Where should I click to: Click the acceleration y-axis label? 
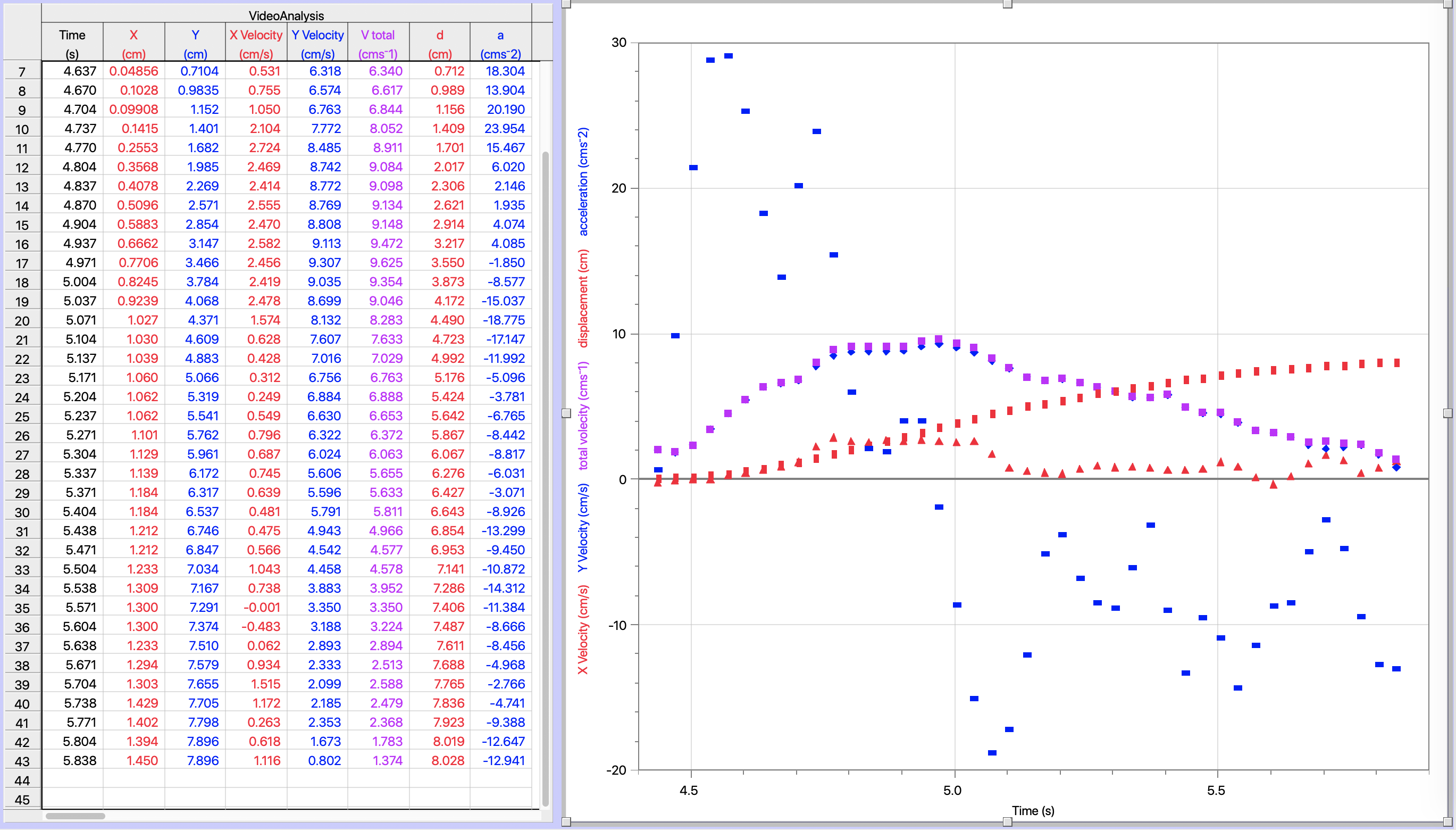[583, 181]
